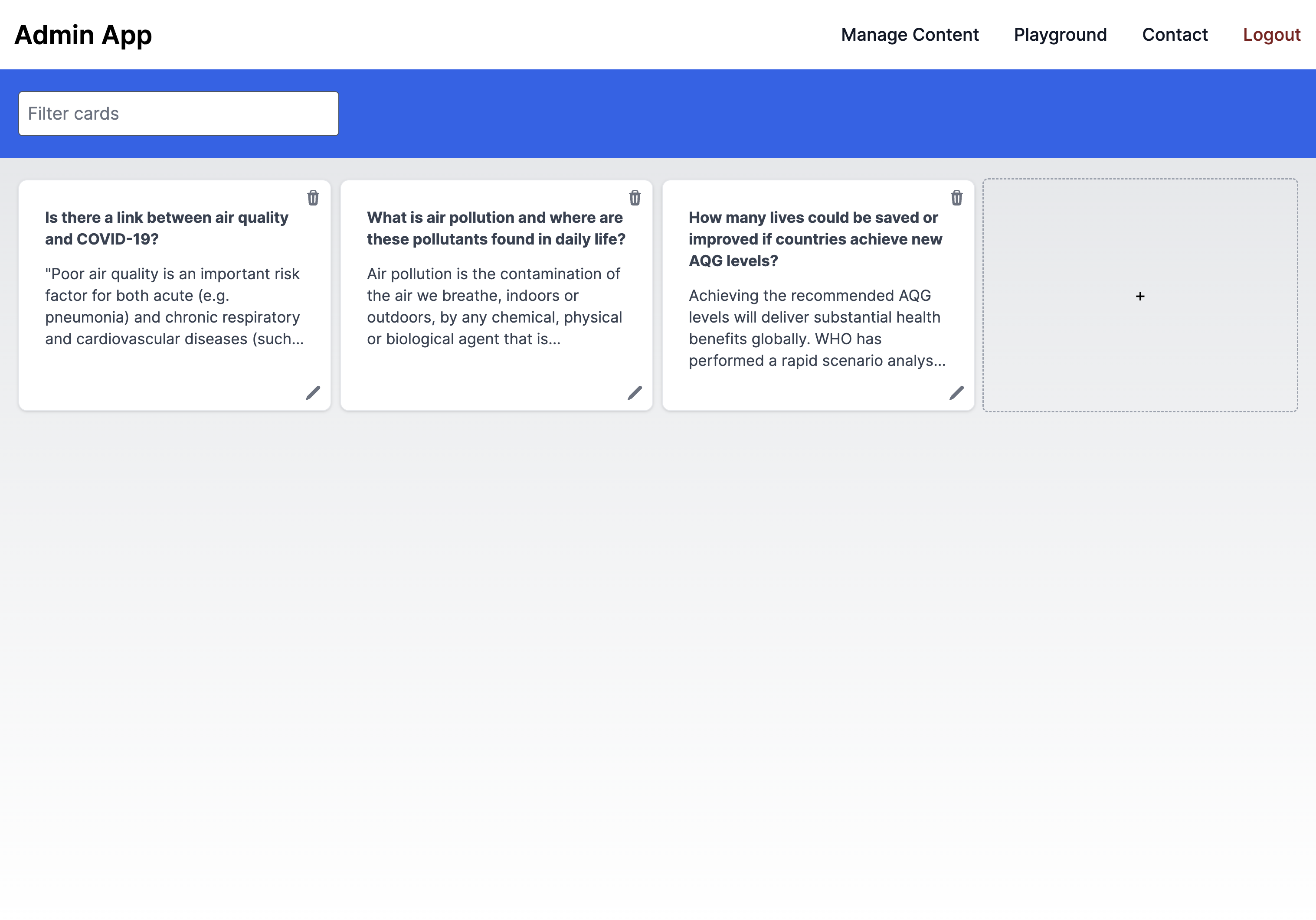This screenshot has width=1316, height=920.
Task: Log out using the Logout link
Action: point(1271,35)
